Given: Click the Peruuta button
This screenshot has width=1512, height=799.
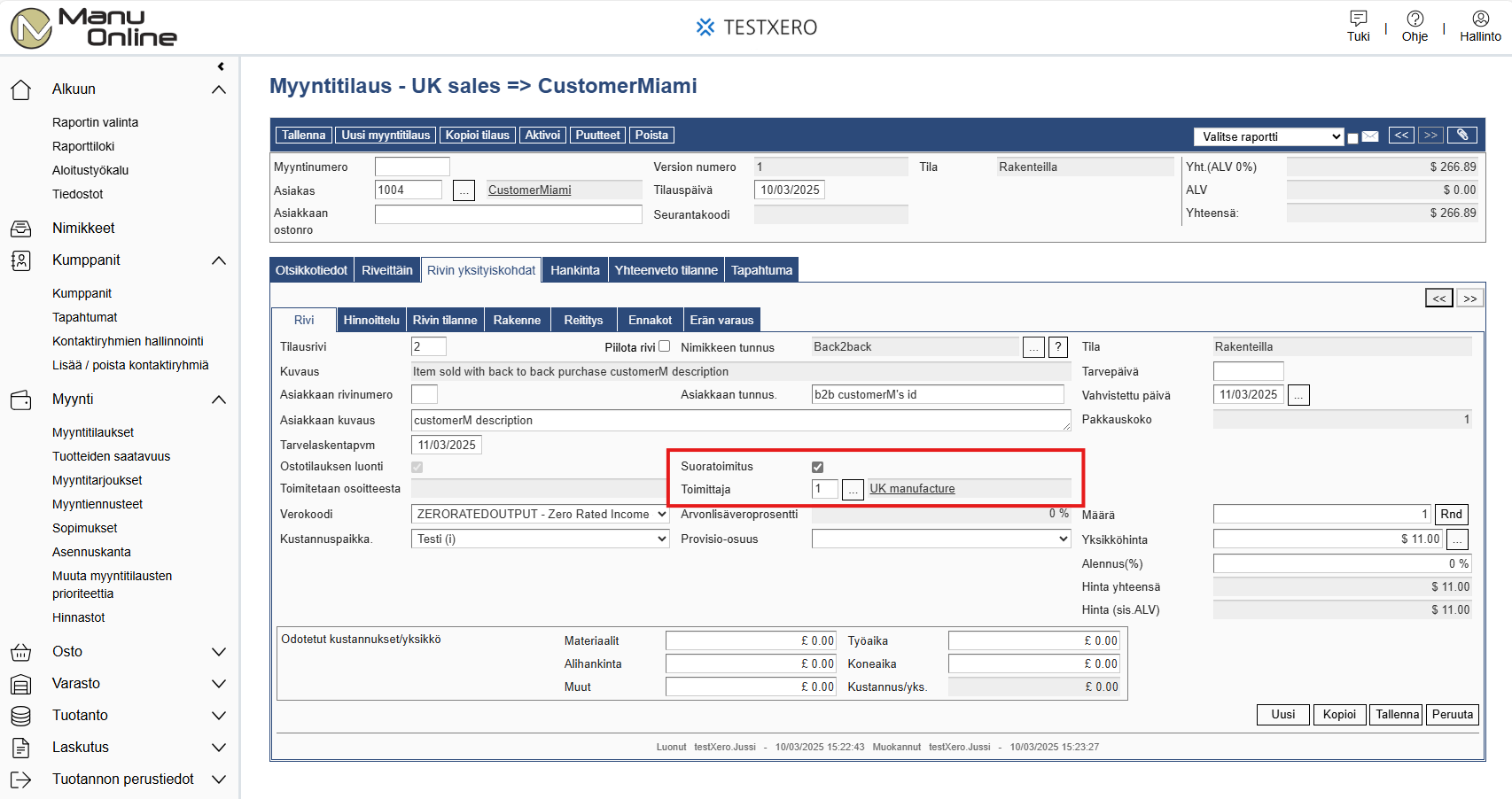Looking at the screenshot, I should click(1452, 715).
